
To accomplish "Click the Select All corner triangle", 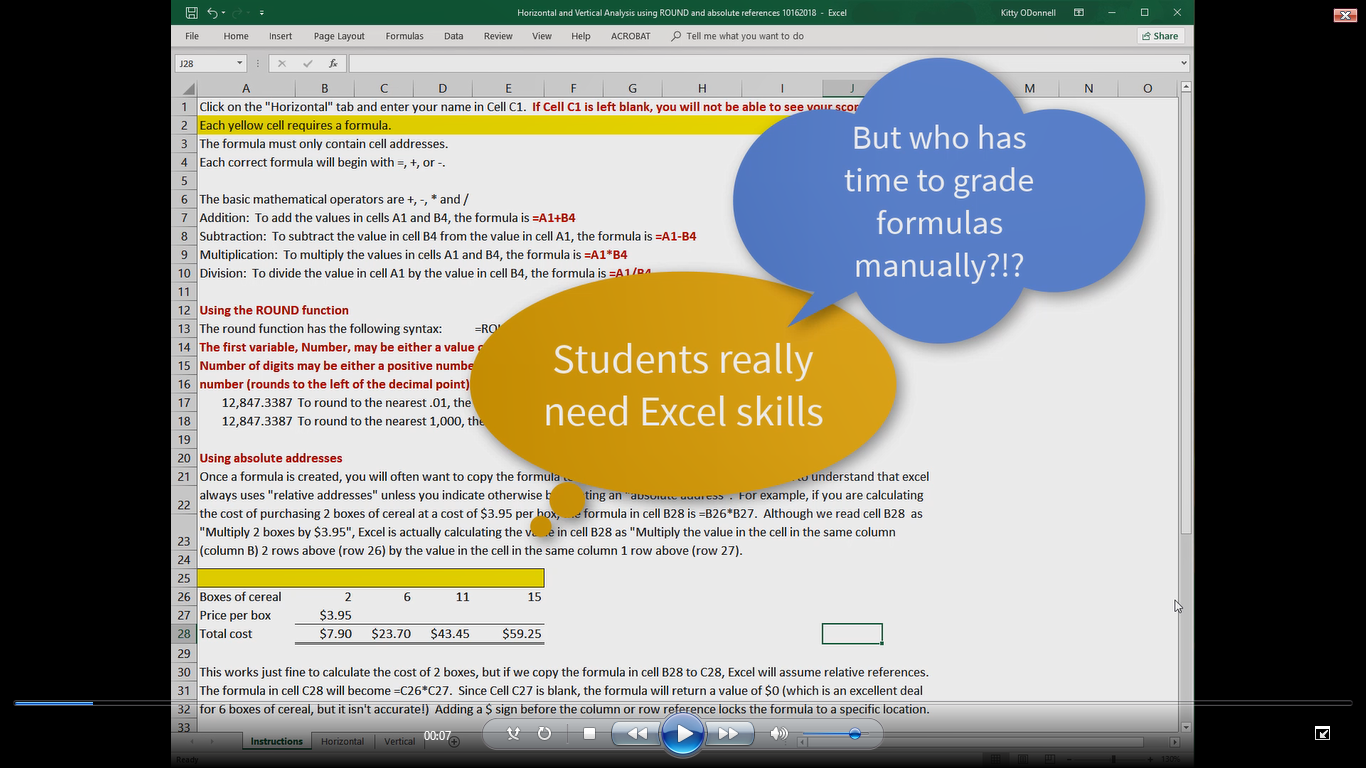I will pos(188,88).
